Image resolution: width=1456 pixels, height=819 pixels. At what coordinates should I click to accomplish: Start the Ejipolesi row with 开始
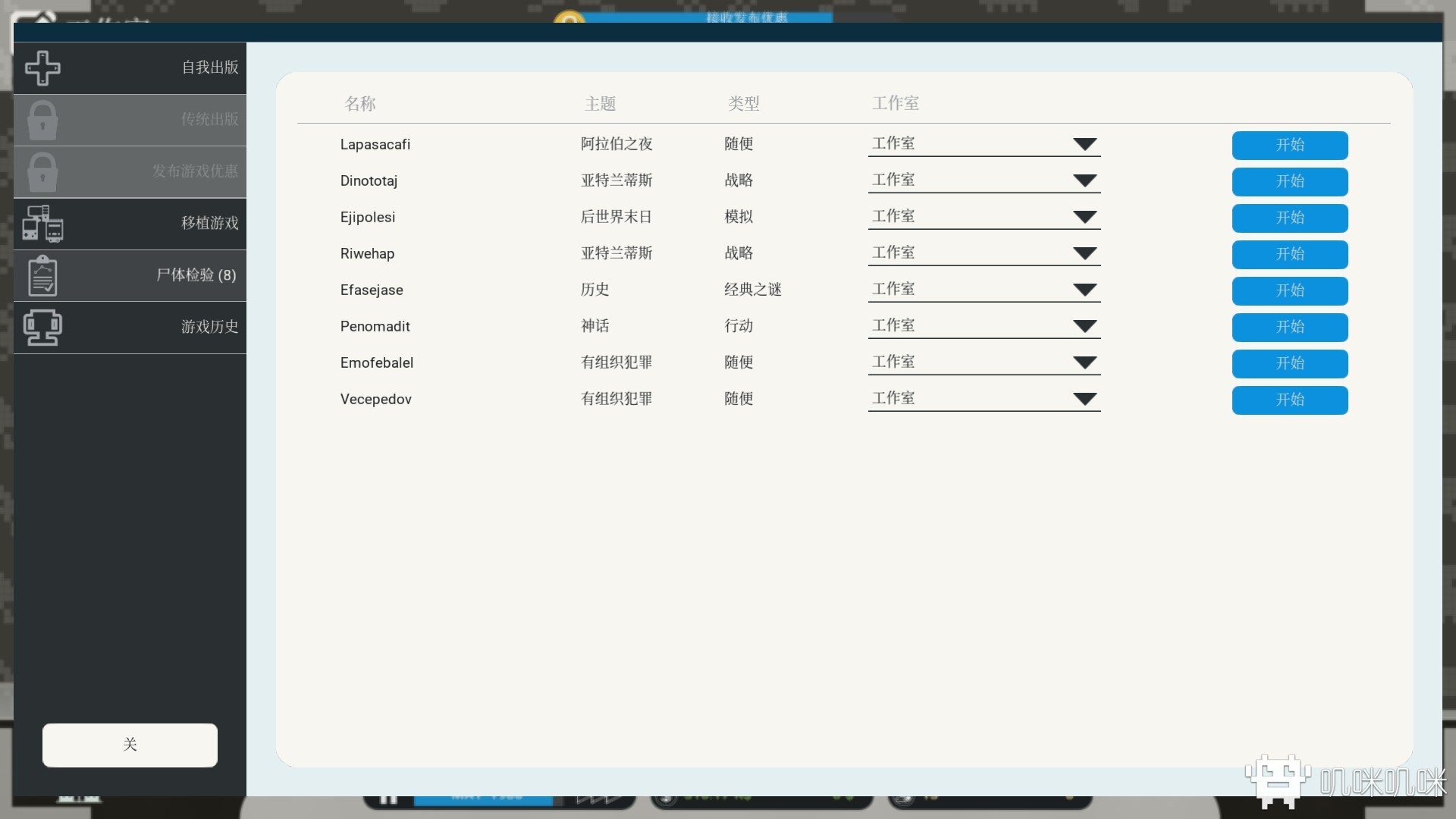coord(1290,218)
